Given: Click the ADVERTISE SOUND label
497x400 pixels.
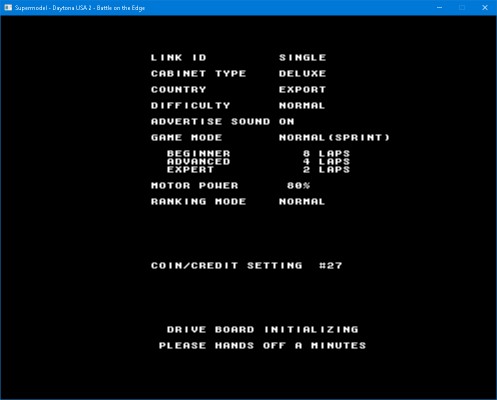Looking at the screenshot, I should (x=210, y=122).
